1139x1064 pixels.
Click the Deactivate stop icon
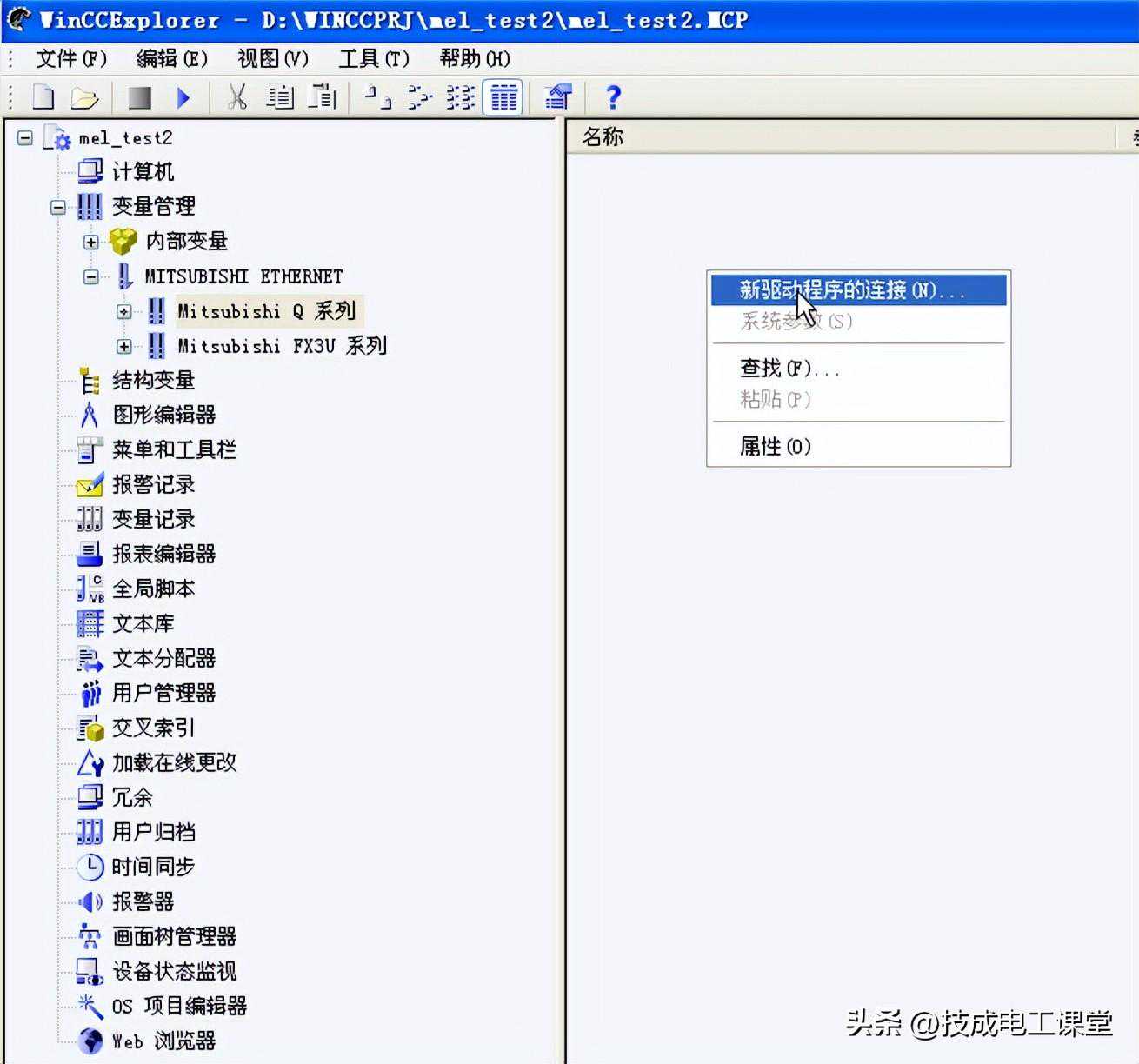[x=139, y=97]
